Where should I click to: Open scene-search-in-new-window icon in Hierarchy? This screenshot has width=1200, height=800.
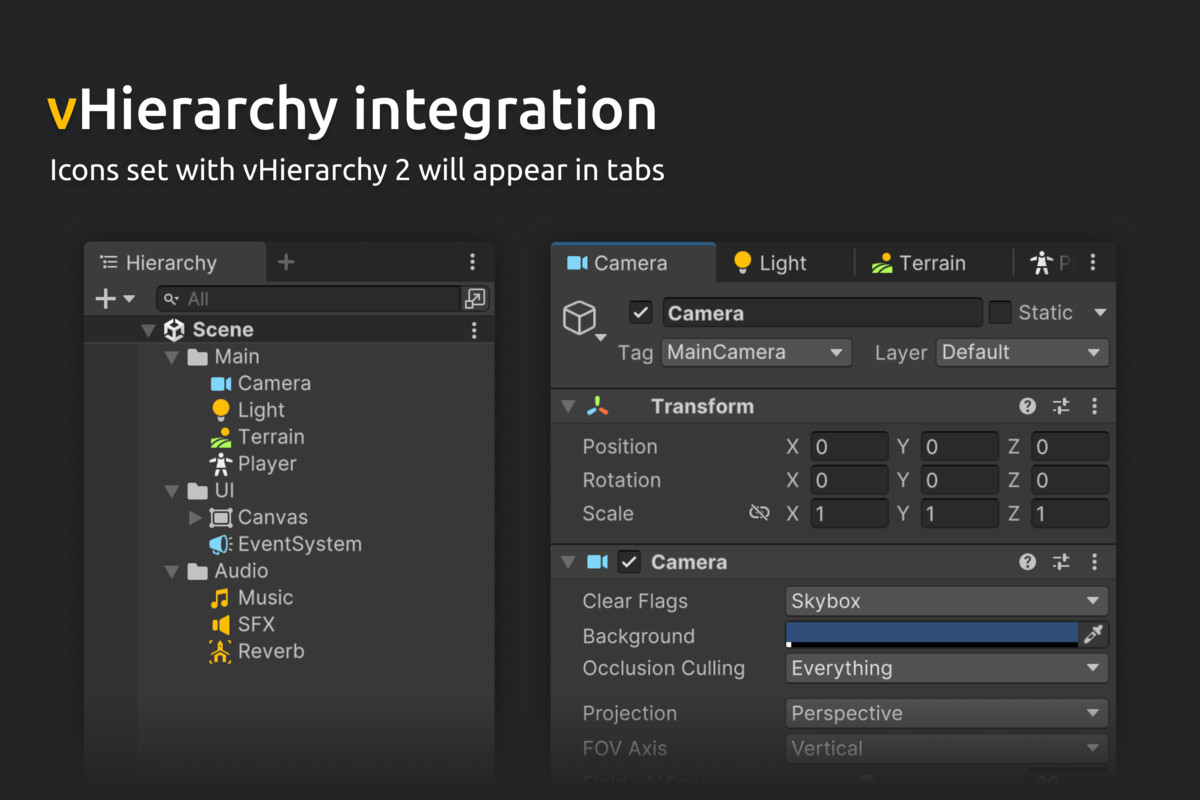pyautogui.click(x=475, y=298)
